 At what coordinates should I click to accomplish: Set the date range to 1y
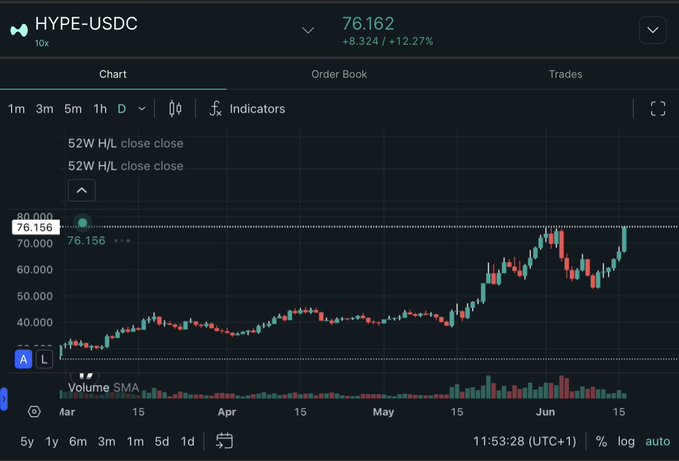[x=52, y=442]
